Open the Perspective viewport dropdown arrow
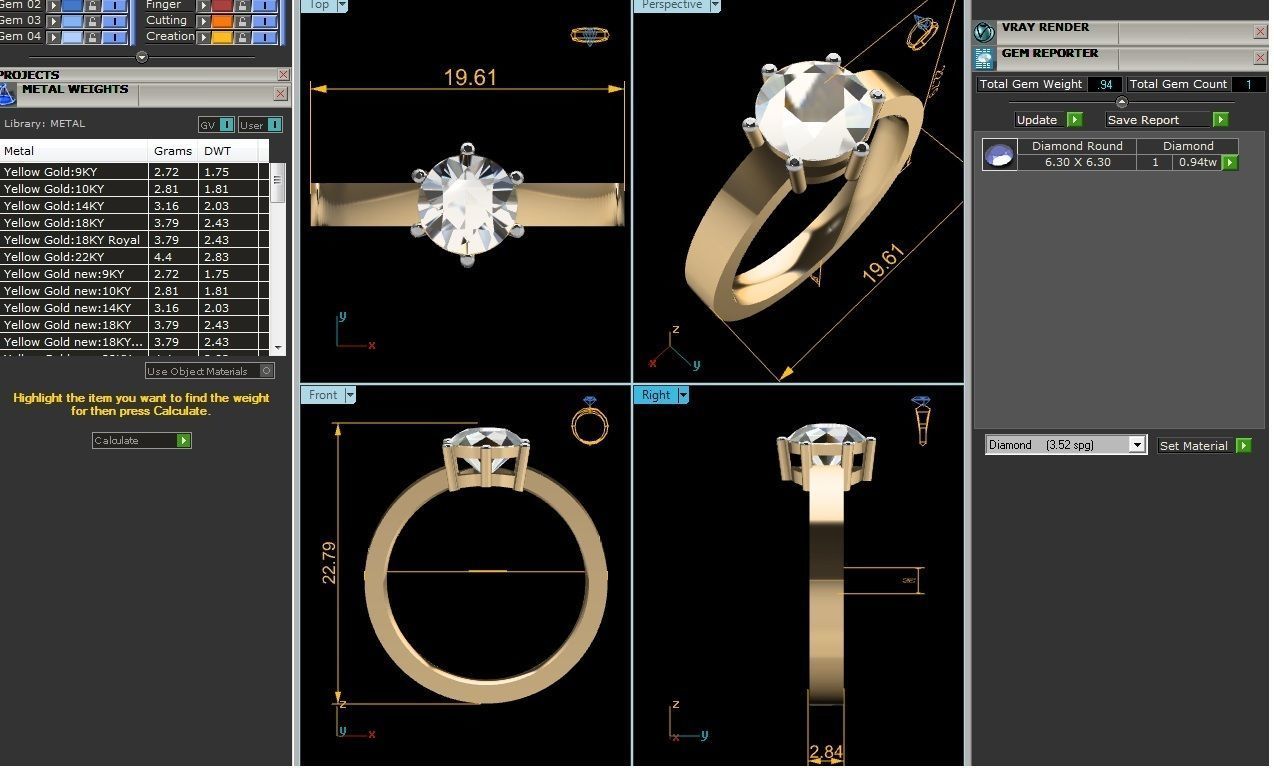Image resolution: width=1274 pixels, height=780 pixels. click(715, 5)
